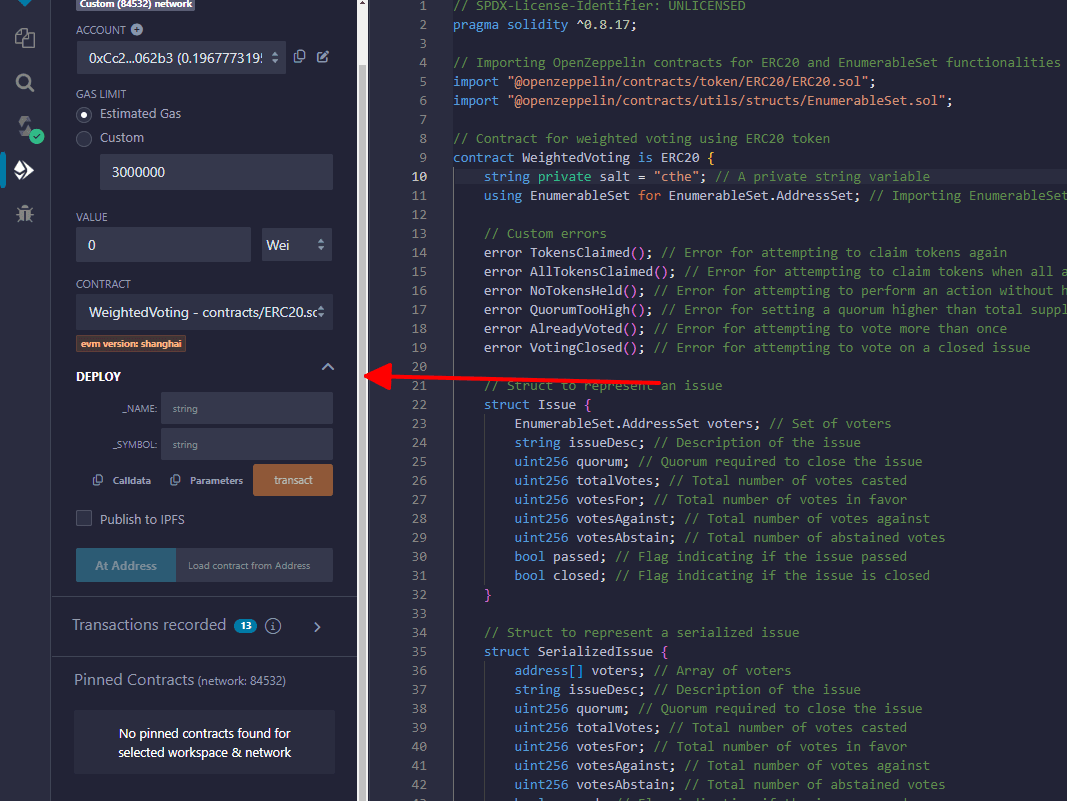Click the struct SerializedIssue declaration

pyautogui.click(x=576, y=651)
